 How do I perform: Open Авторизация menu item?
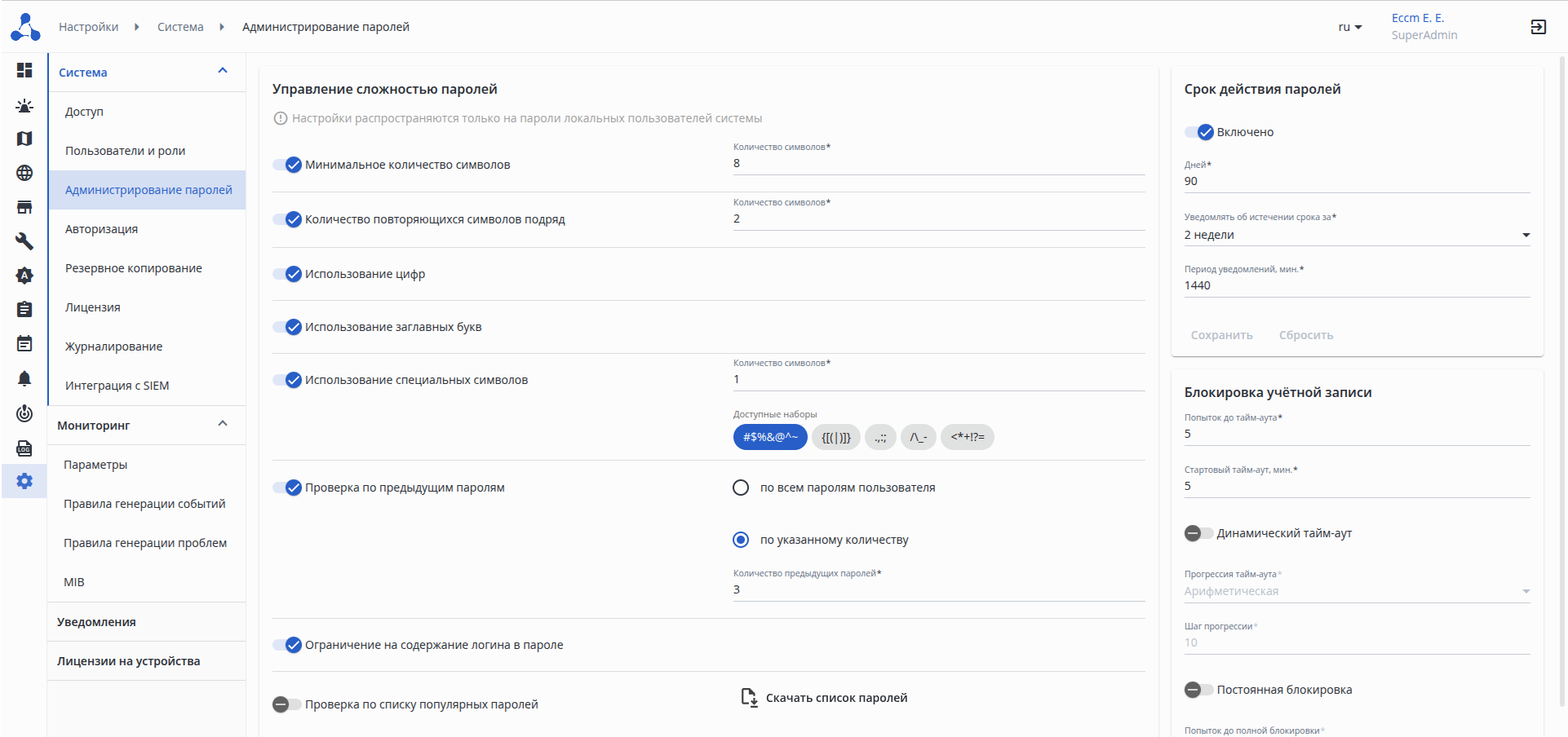click(x=101, y=229)
